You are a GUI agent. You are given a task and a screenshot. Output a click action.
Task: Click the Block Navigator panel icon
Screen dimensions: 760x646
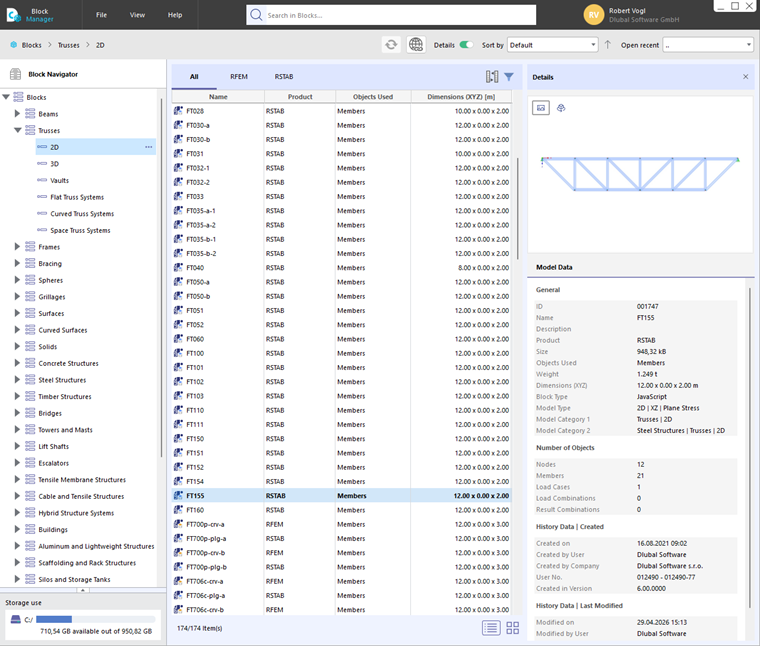coord(16,74)
